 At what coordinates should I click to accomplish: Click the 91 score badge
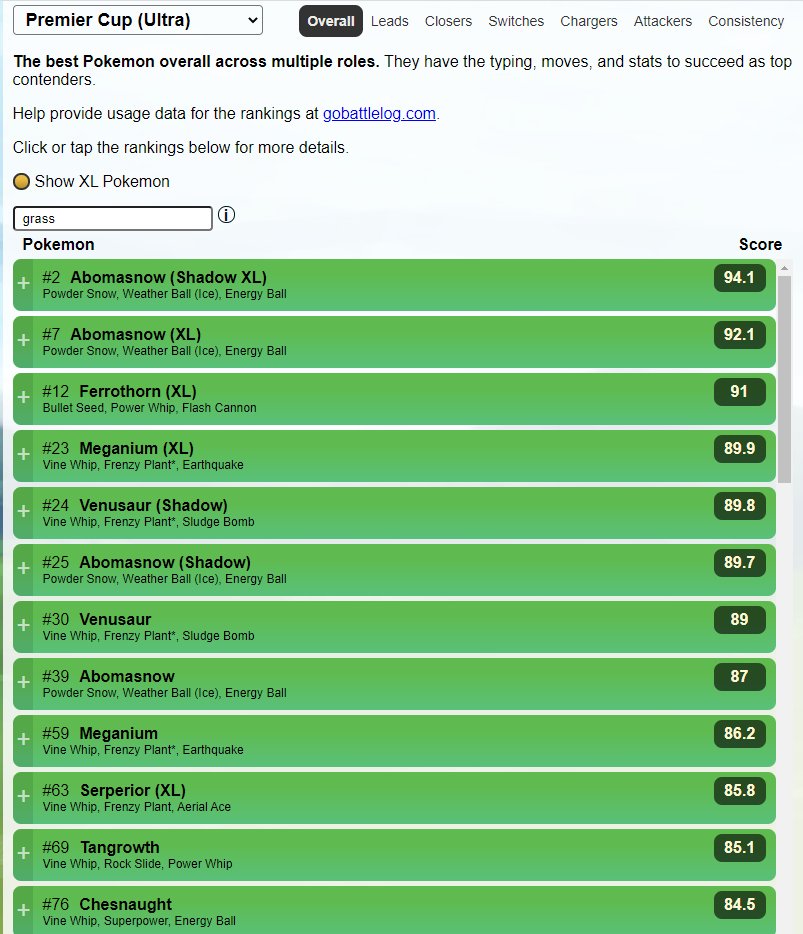coord(739,392)
